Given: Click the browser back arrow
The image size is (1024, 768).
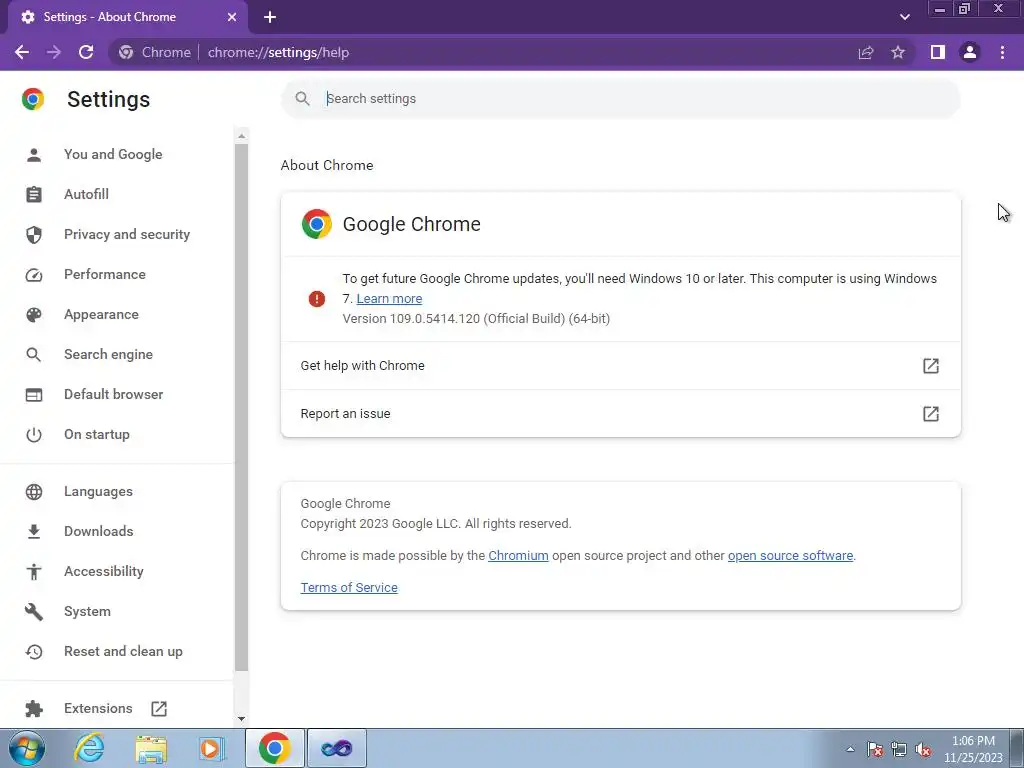Looking at the screenshot, I should click(22, 52).
